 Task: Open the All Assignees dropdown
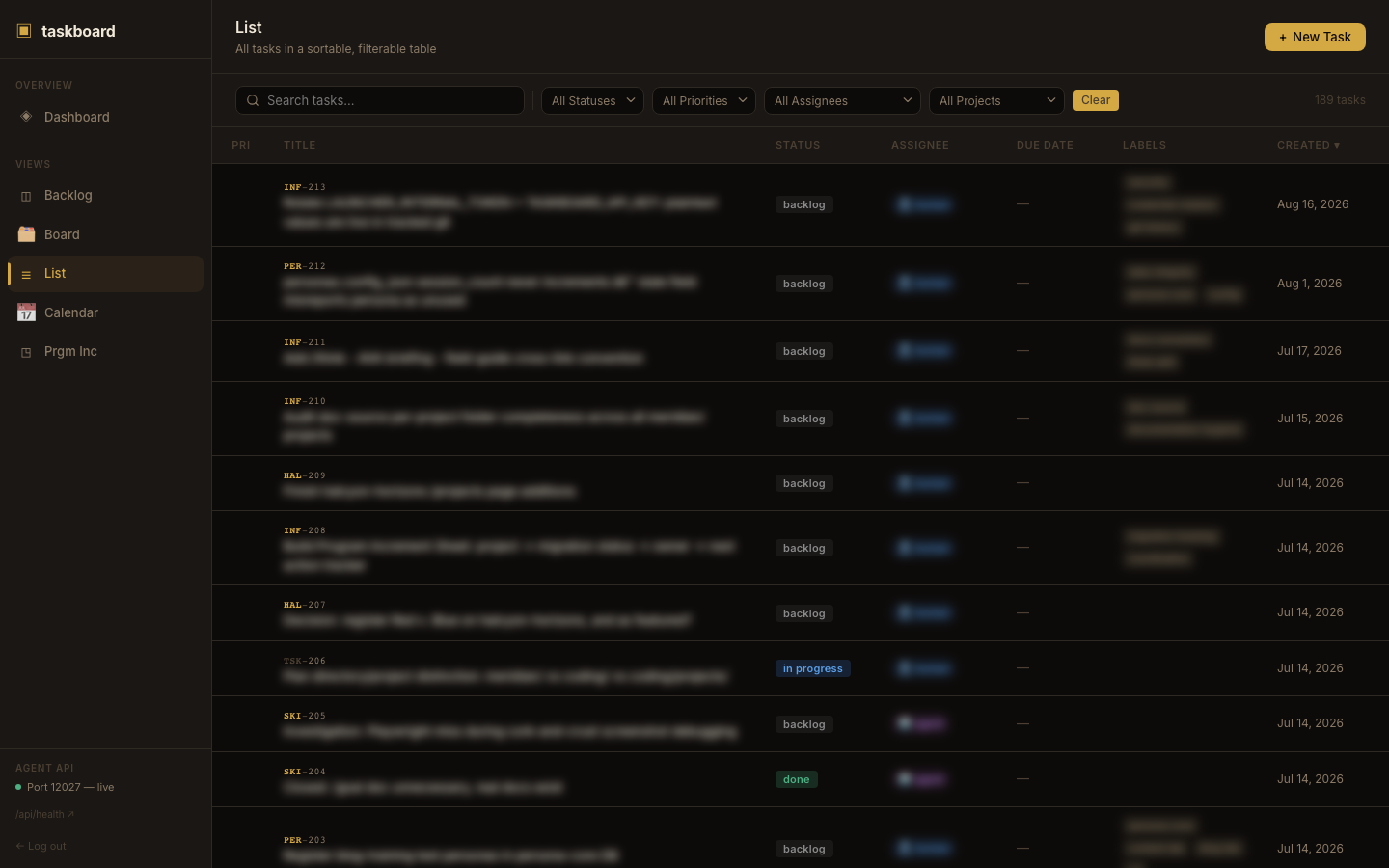[x=842, y=100]
